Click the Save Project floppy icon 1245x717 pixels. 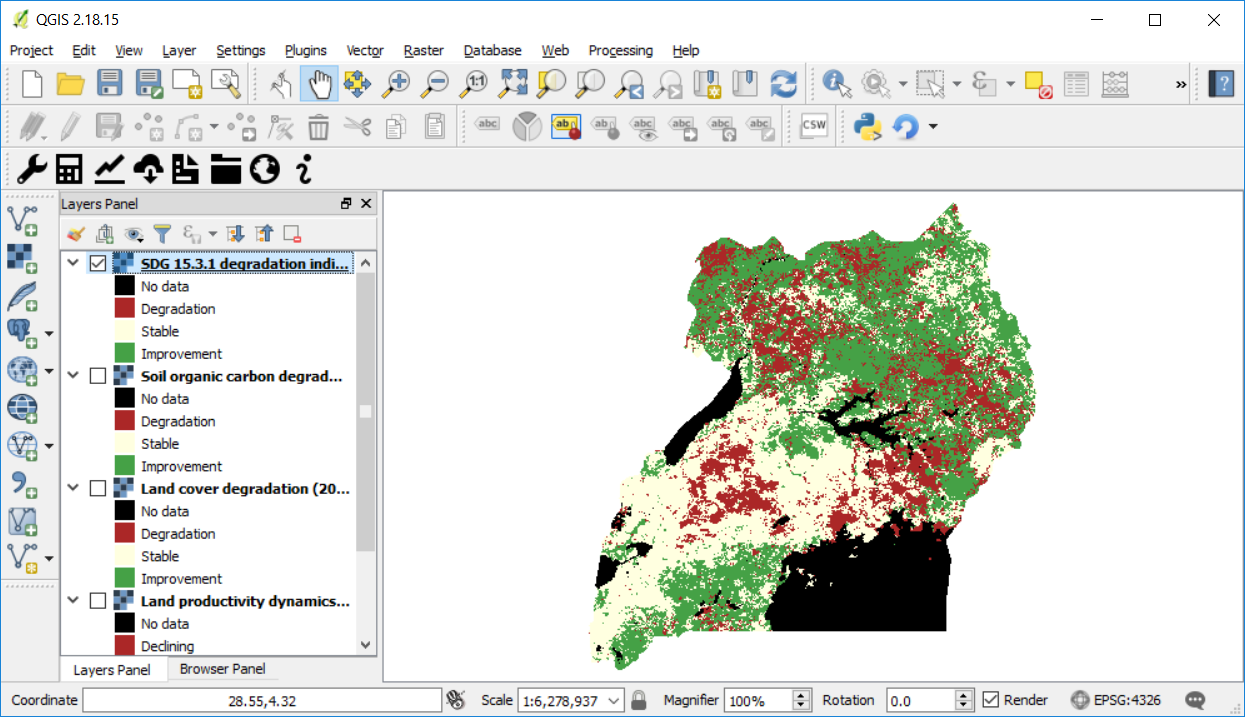109,84
